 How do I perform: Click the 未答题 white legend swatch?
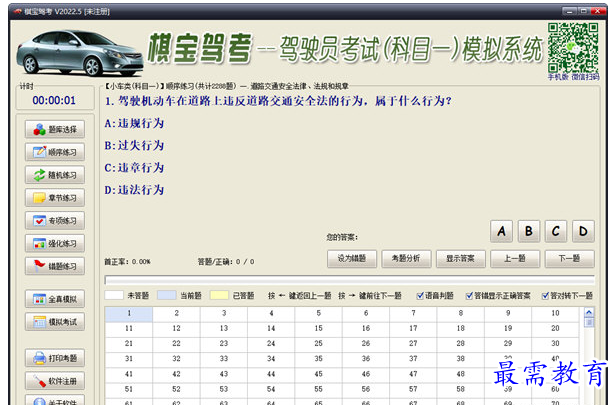pyautogui.click(x=114, y=295)
